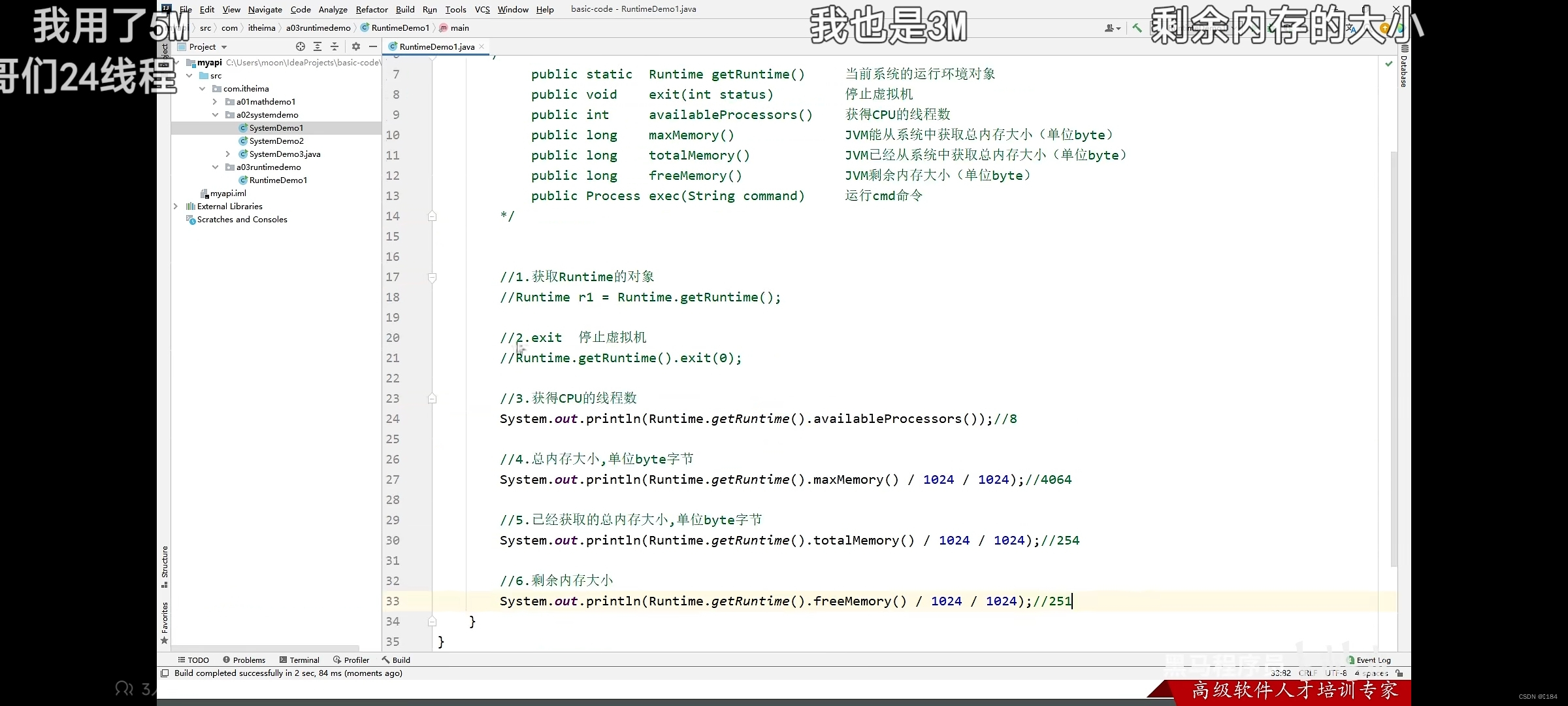
Task: Click the CRLF line ending indicator
Action: tap(1307, 673)
